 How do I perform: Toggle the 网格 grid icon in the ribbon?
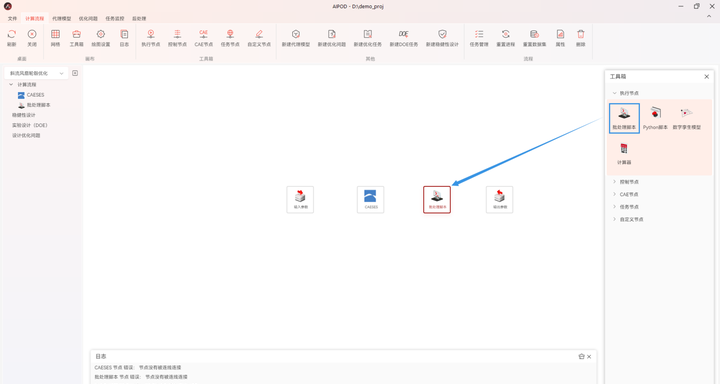tap(55, 34)
